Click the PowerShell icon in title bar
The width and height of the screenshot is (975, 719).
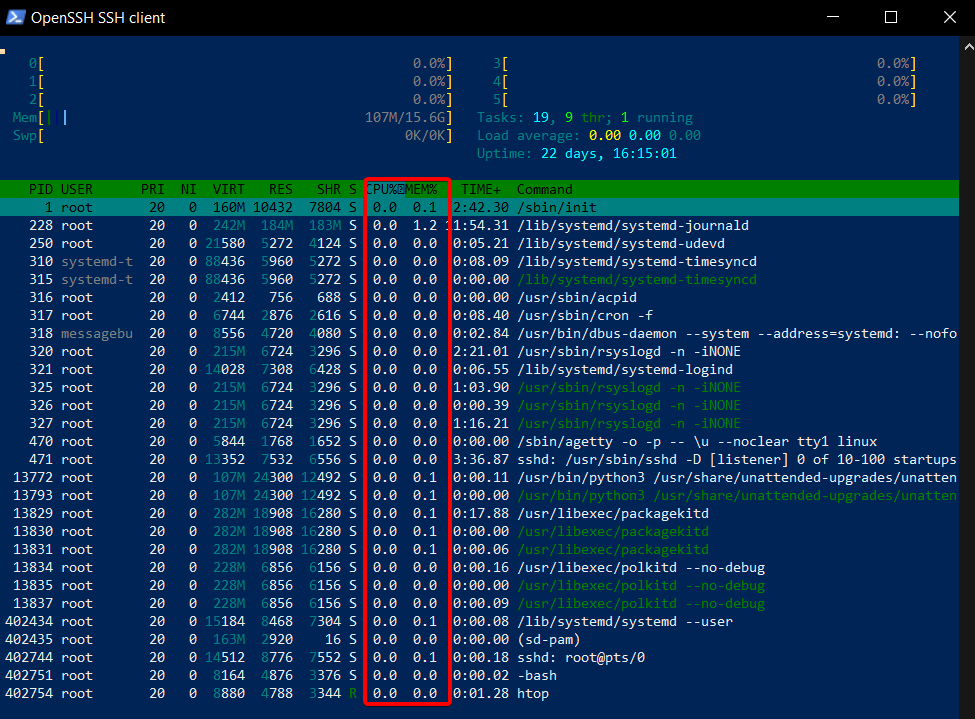[16, 17]
